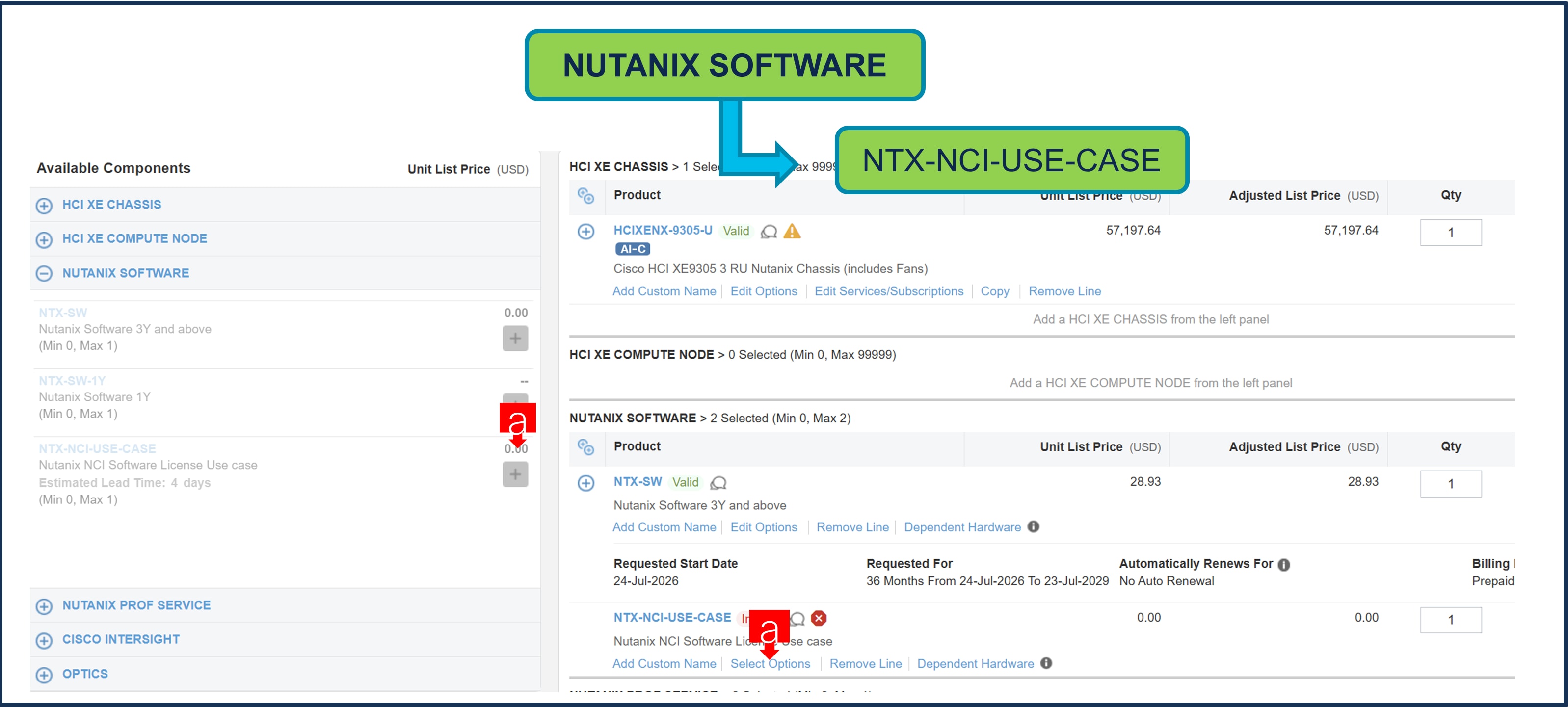Image resolution: width=1568 pixels, height=707 pixels.
Task: Click the red error icon on NTX-NCI-USE-CASE
Action: pos(819,618)
